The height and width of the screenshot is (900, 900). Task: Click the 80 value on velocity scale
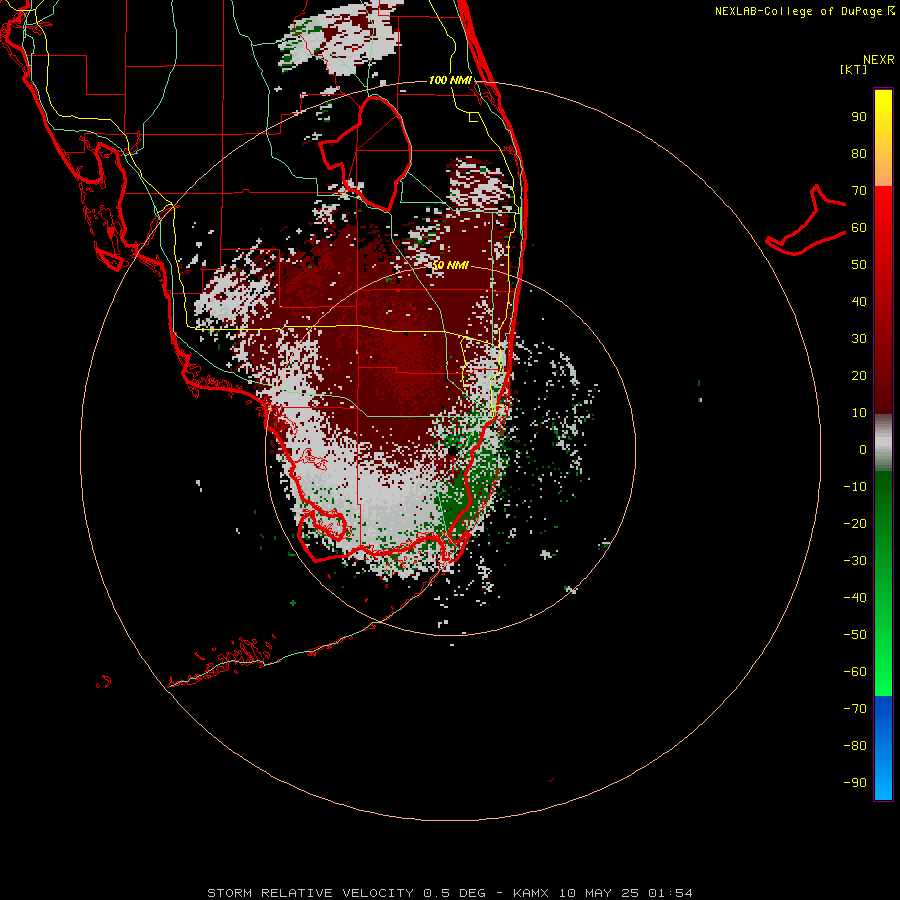click(x=859, y=154)
